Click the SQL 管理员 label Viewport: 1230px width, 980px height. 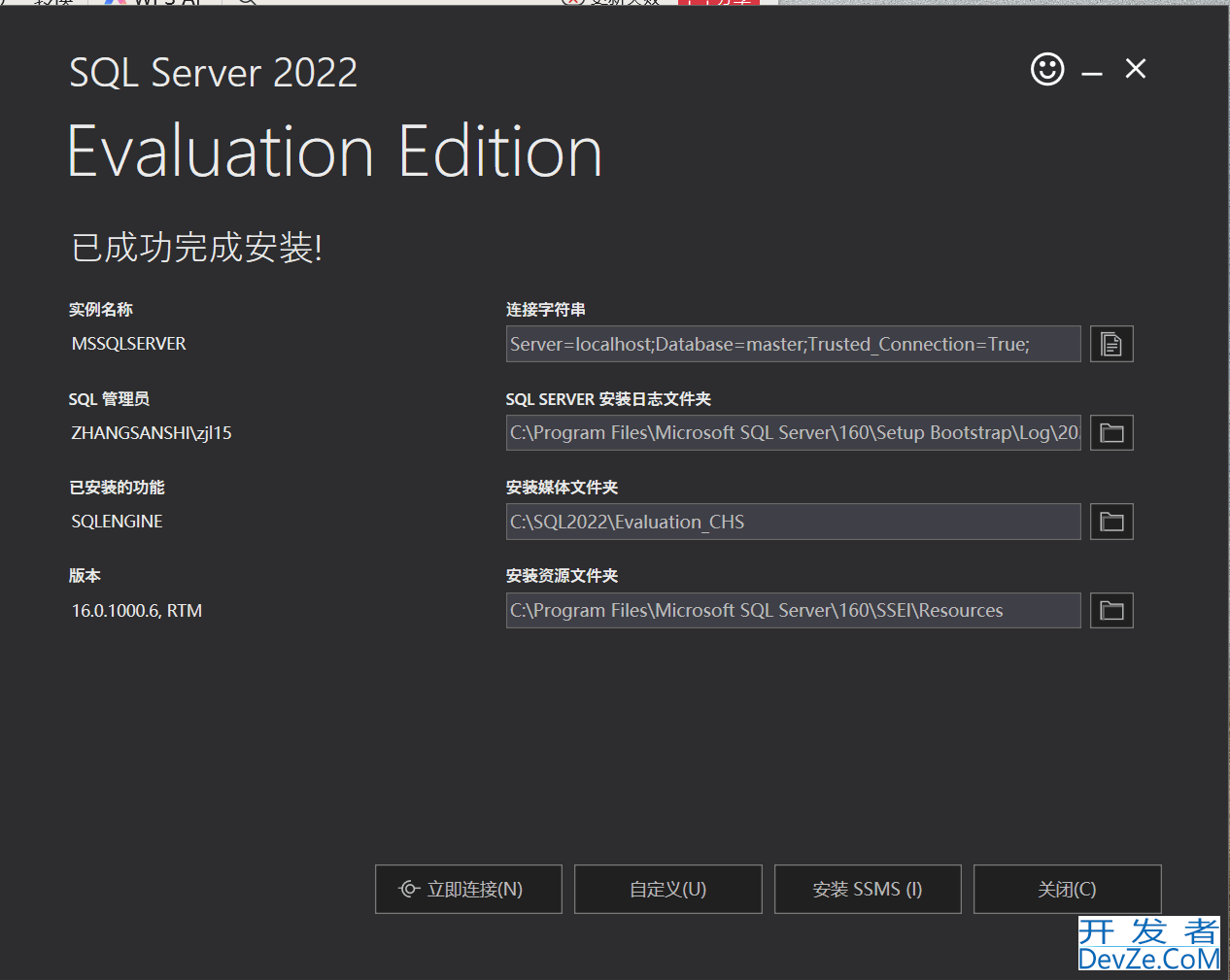point(109,399)
